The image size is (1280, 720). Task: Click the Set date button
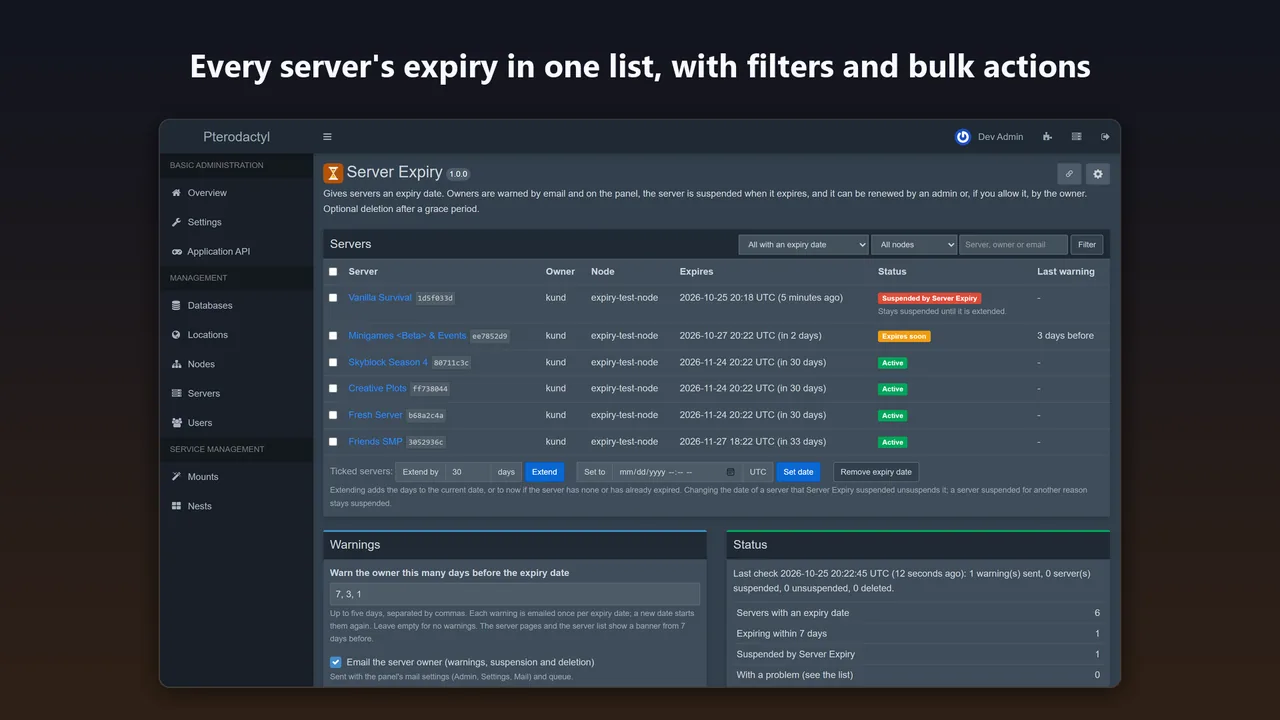pyautogui.click(x=798, y=472)
